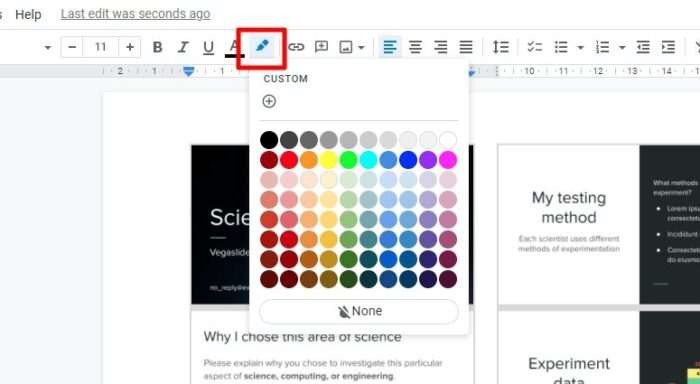Justify the text

[466, 47]
